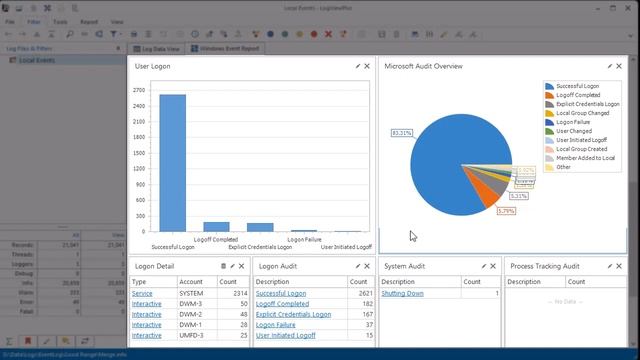This screenshot has width=640, height=360.
Task: Open Shutting Down link in System Audit
Action: (402, 293)
